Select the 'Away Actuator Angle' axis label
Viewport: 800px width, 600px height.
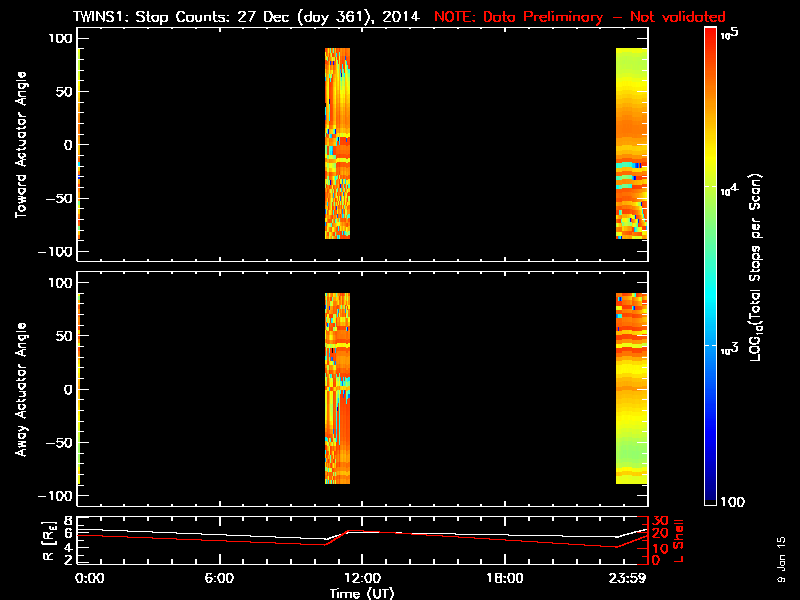(20, 390)
